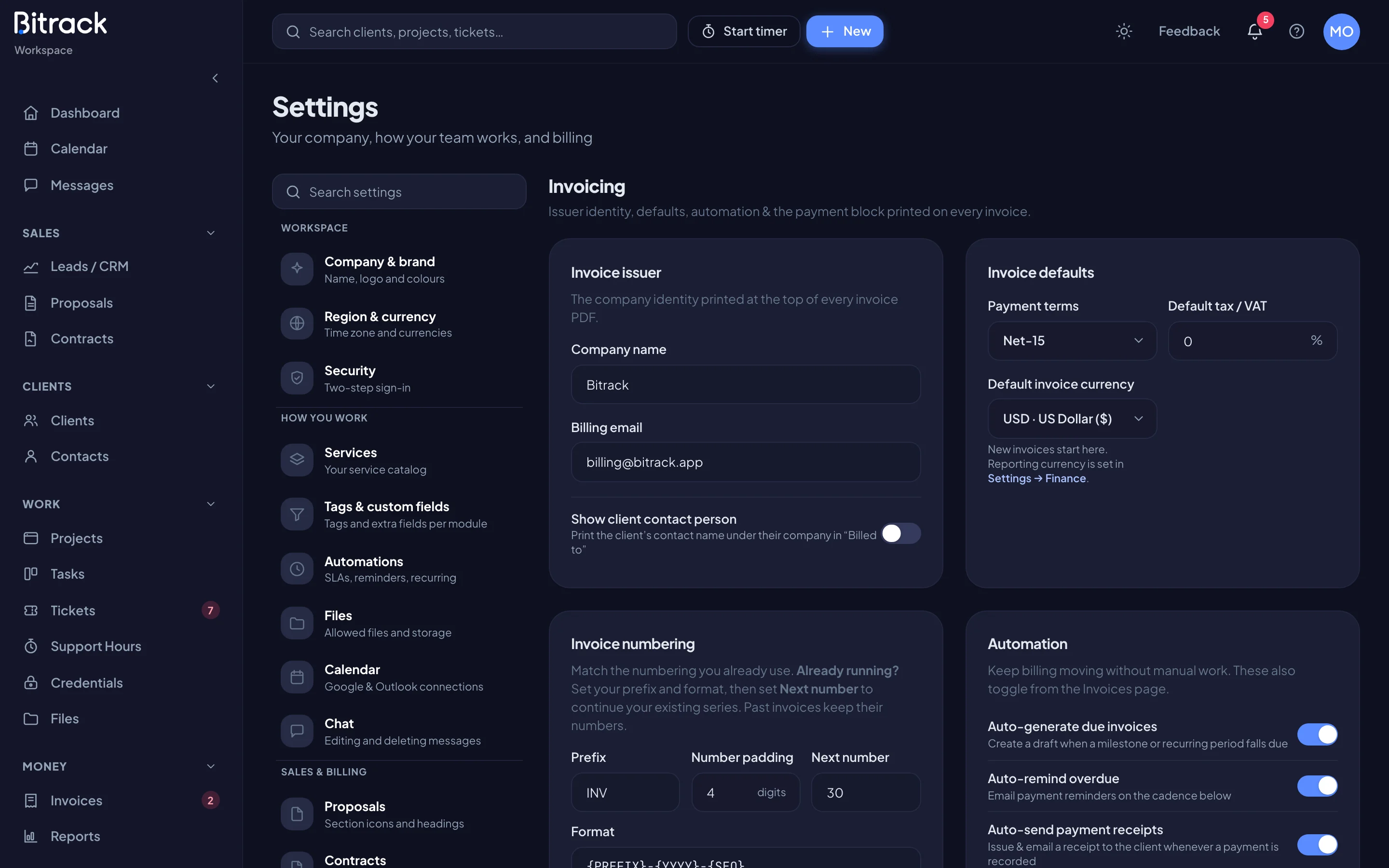Click the Region & currency globe icon
1389x868 pixels.
[x=297, y=323]
